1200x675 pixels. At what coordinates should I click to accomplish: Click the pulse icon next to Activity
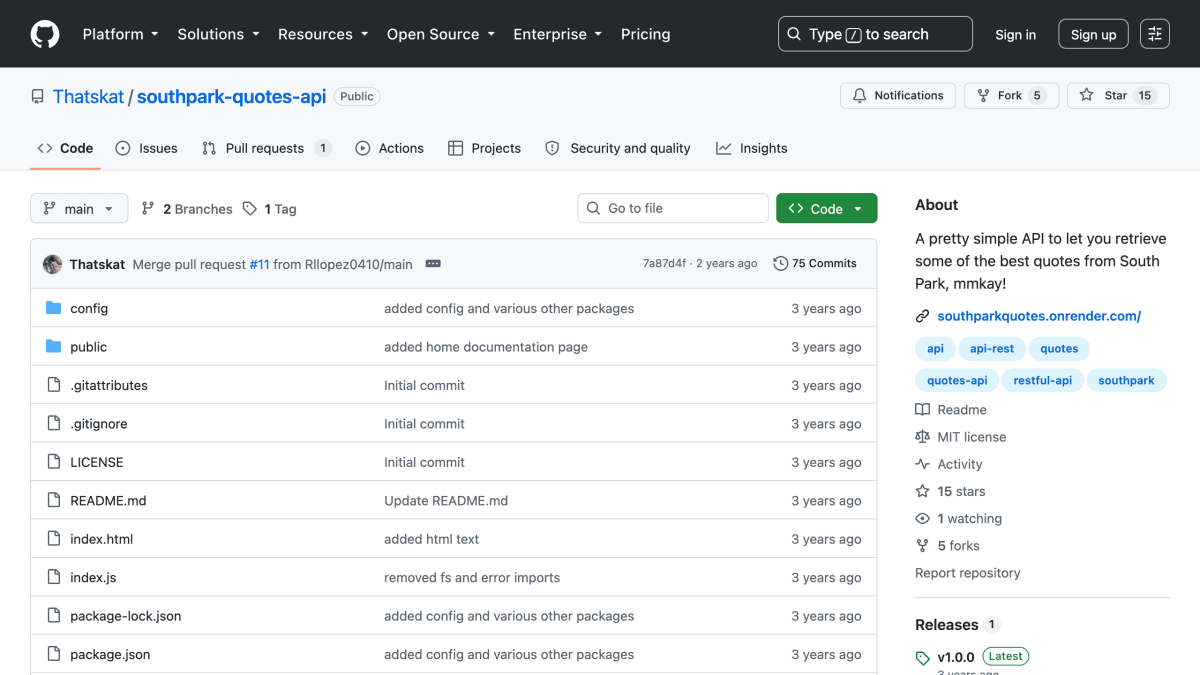[x=922, y=464]
